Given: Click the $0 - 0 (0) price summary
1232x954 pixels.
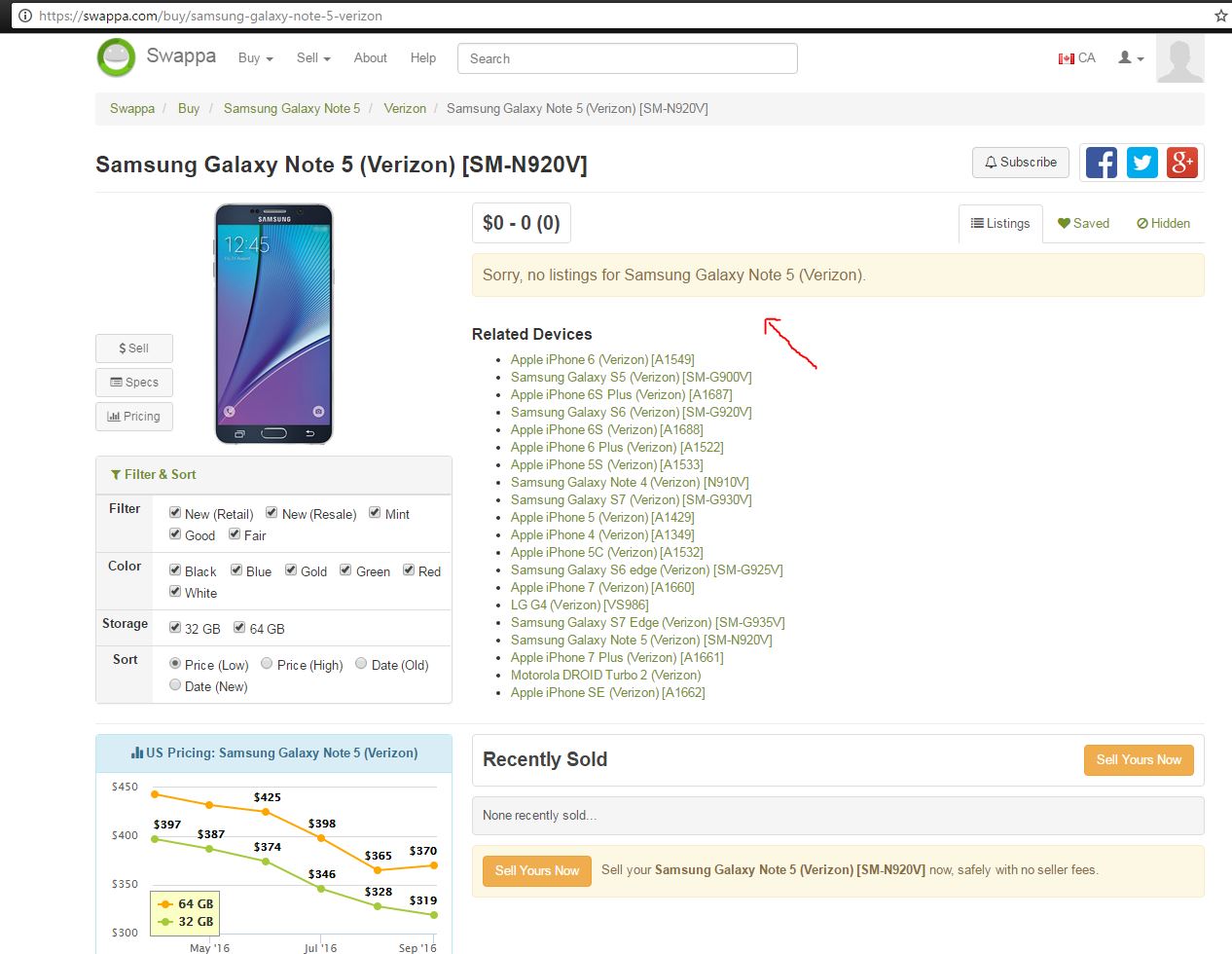Looking at the screenshot, I should [522, 223].
